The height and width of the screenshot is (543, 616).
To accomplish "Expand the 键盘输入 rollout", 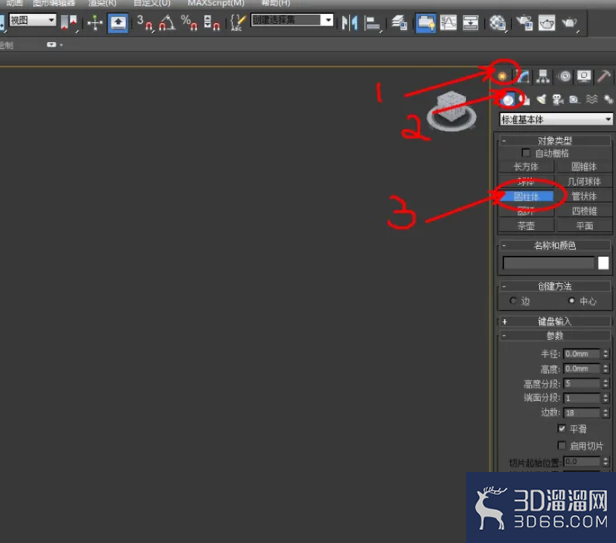I will [554, 322].
